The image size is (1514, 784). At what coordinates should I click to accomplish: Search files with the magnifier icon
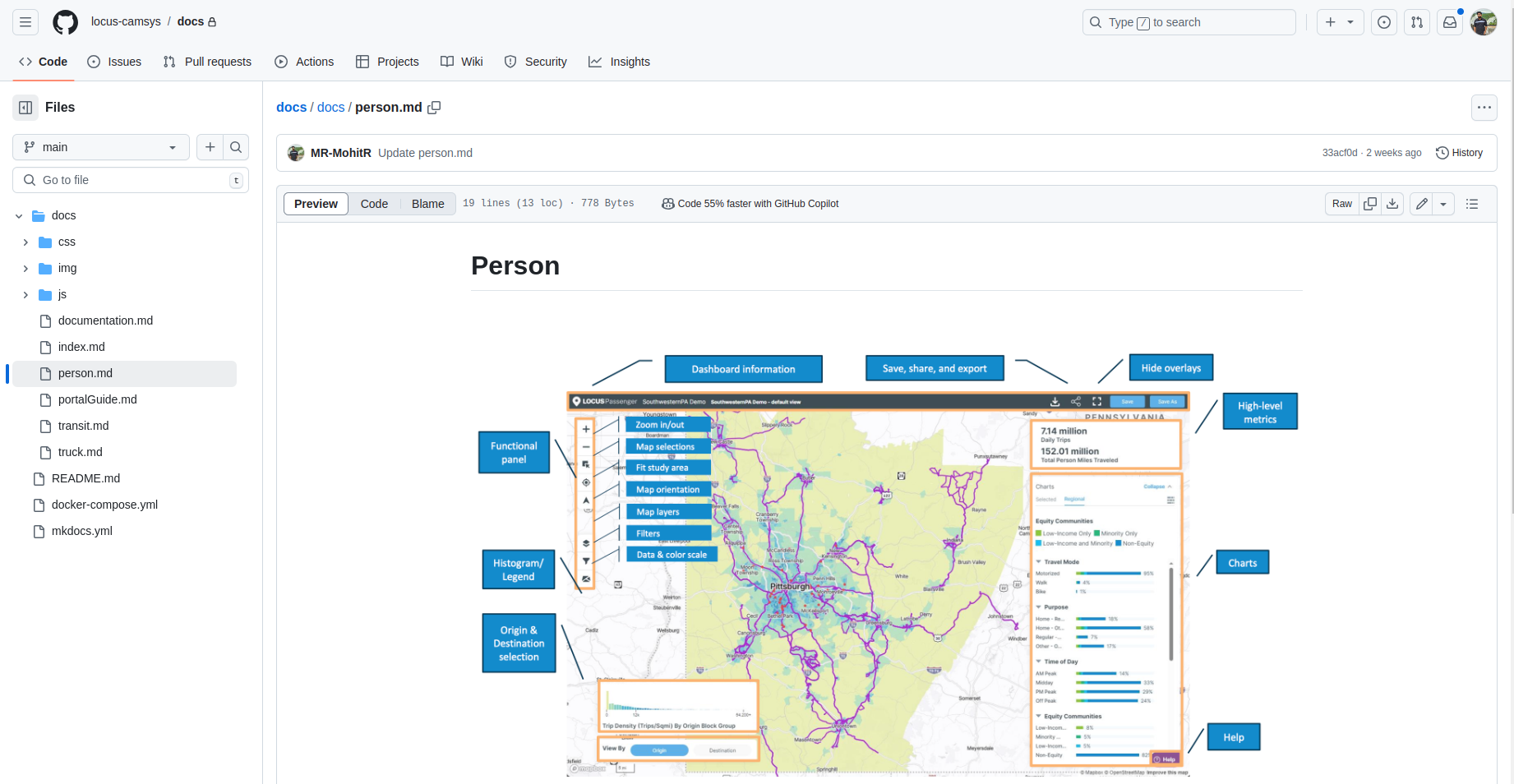236,147
